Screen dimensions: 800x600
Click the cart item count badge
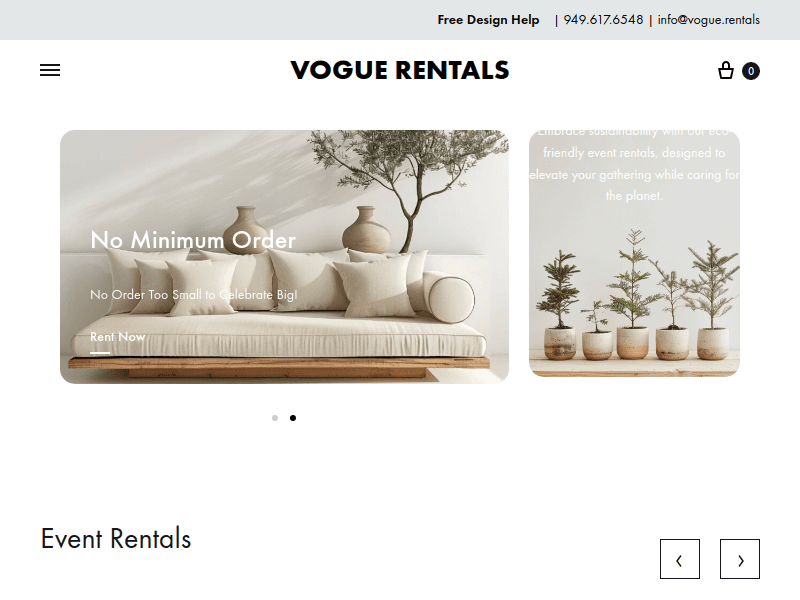click(x=751, y=71)
